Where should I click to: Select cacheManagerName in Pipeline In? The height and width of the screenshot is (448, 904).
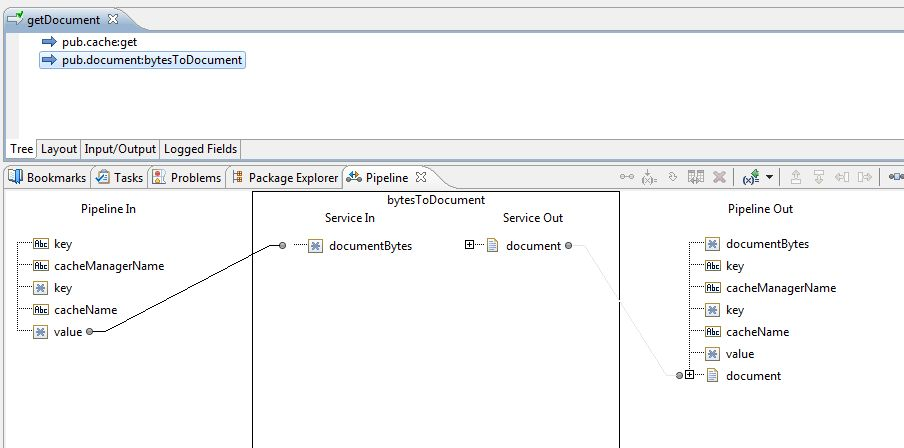pyautogui.click(x=109, y=266)
